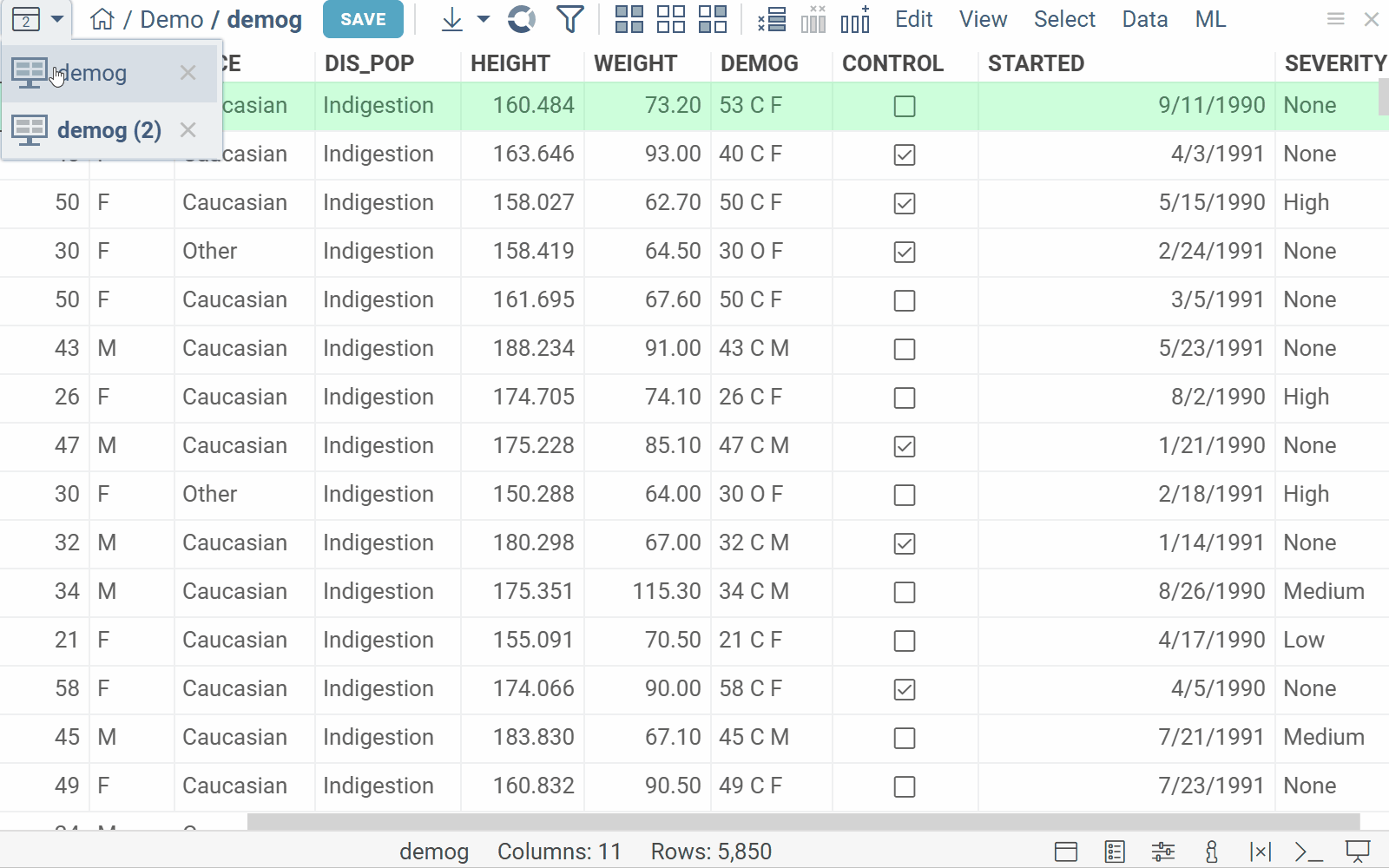Image resolution: width=1389 pixels, height=868 pixels.
Task: Open the console from status bar
Action: pos(1308,852)
